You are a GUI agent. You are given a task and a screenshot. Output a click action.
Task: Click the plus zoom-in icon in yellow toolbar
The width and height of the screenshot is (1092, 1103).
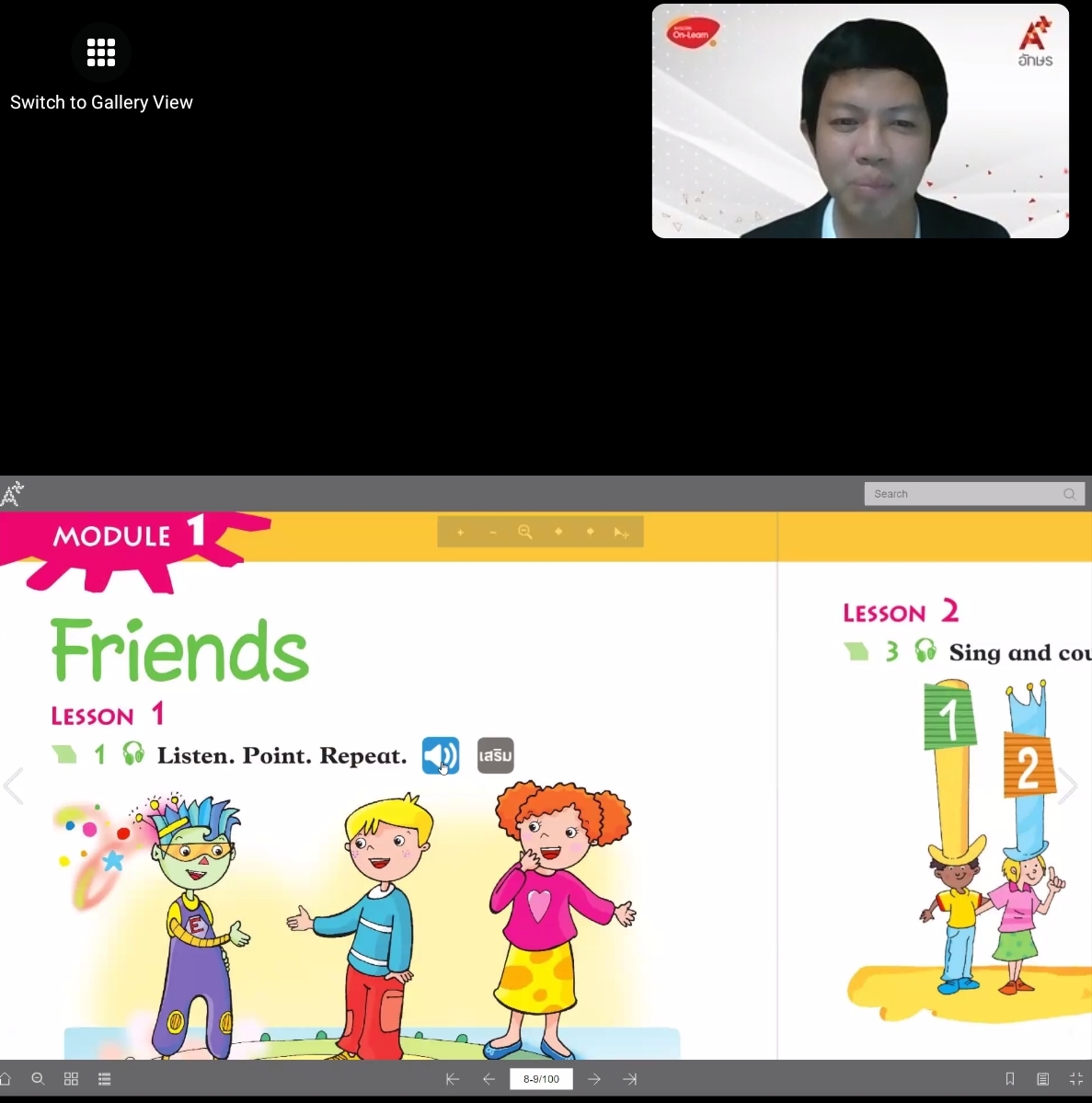click(460, 533)
